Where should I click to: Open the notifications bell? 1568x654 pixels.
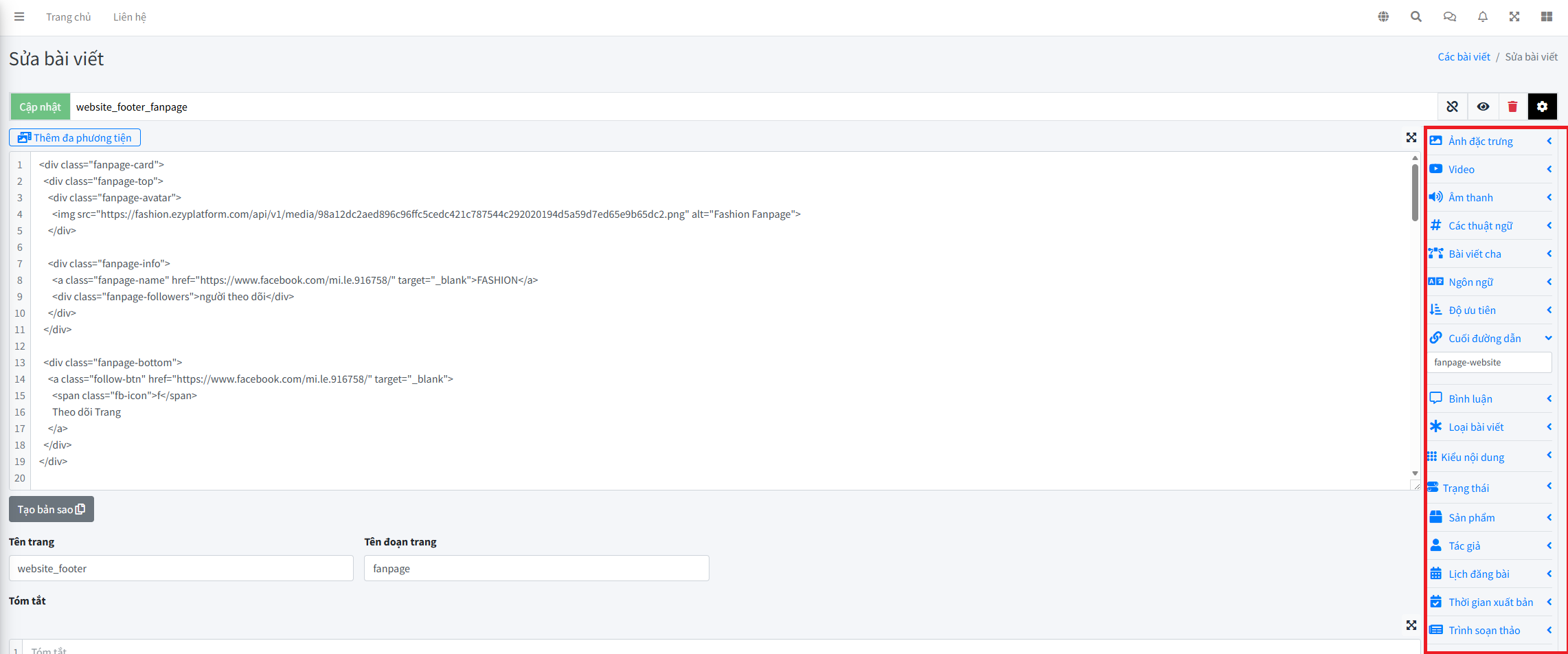point(1482,16)
